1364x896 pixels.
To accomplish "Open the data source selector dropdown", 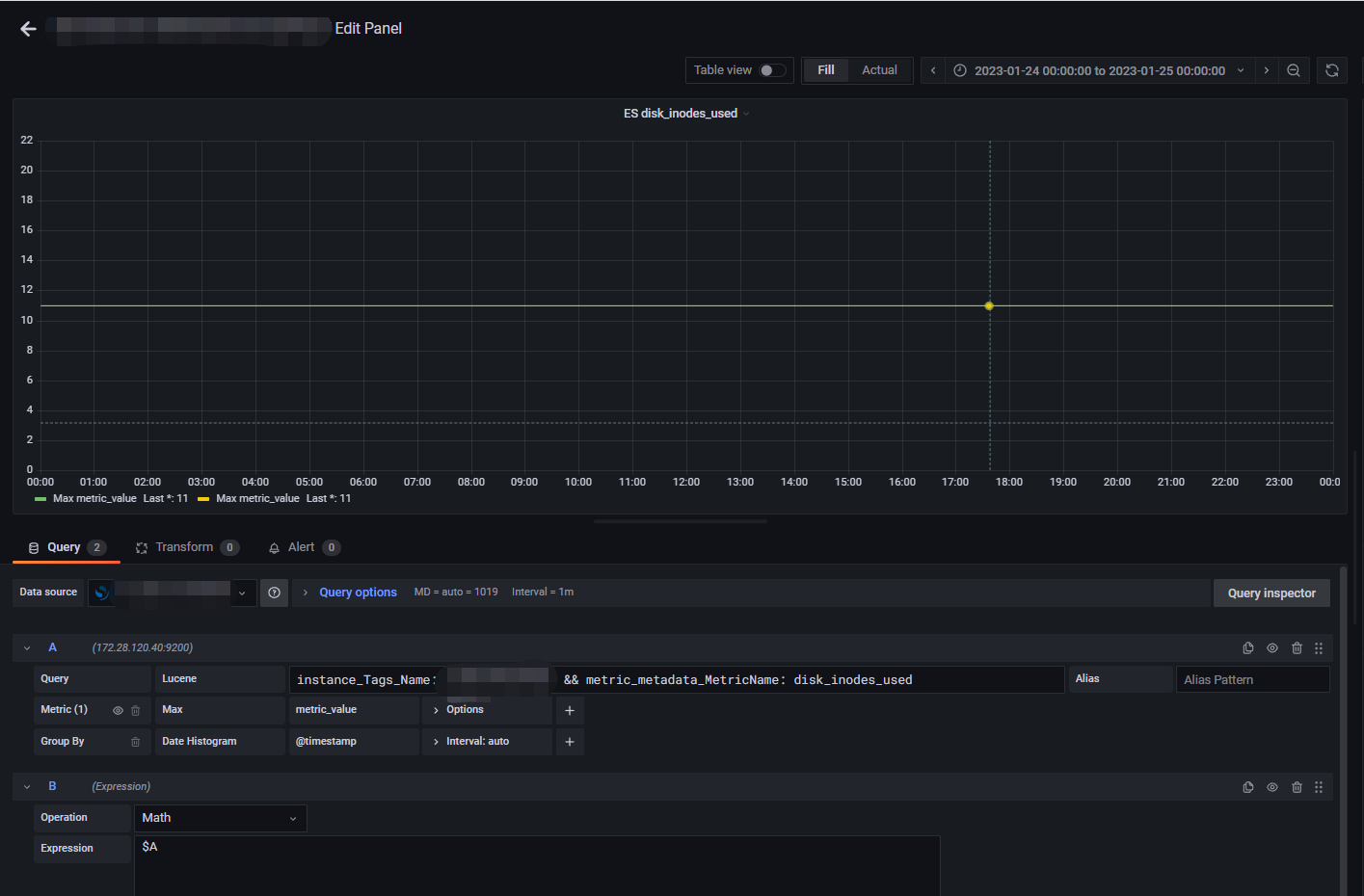I will [x=242, y=592].
